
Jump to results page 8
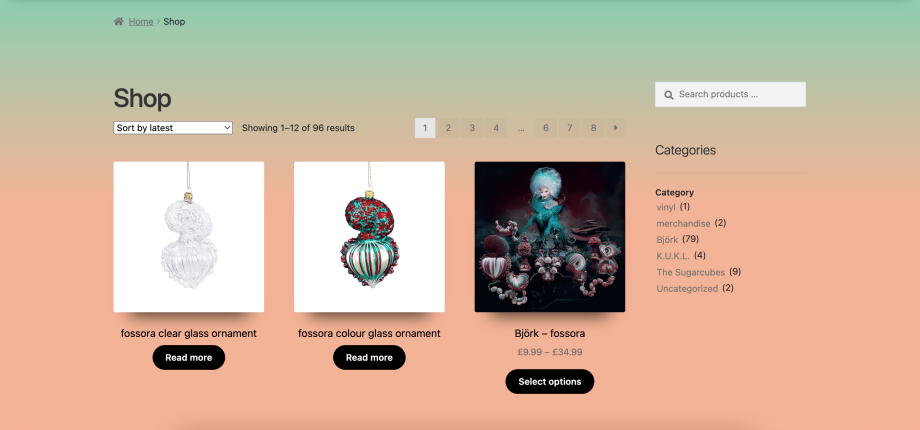coord(594,128)
